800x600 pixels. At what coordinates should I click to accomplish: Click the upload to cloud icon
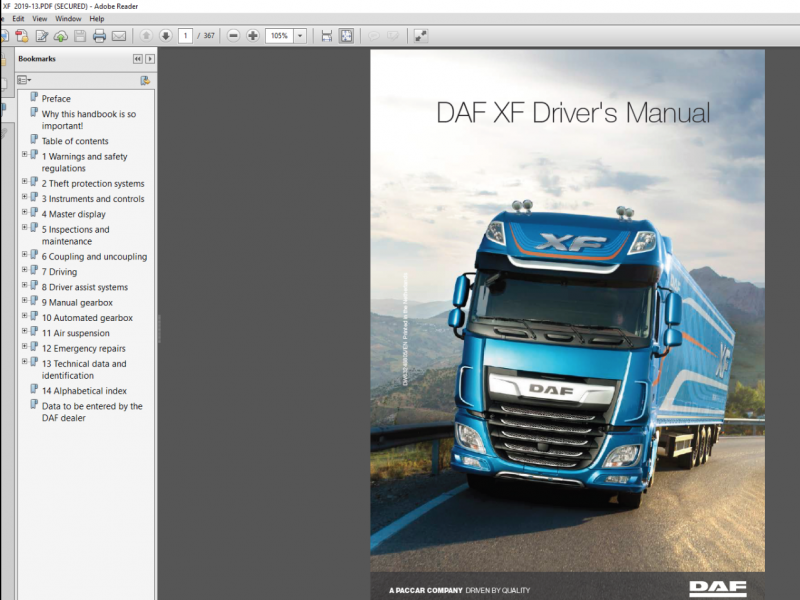[61, 36]
